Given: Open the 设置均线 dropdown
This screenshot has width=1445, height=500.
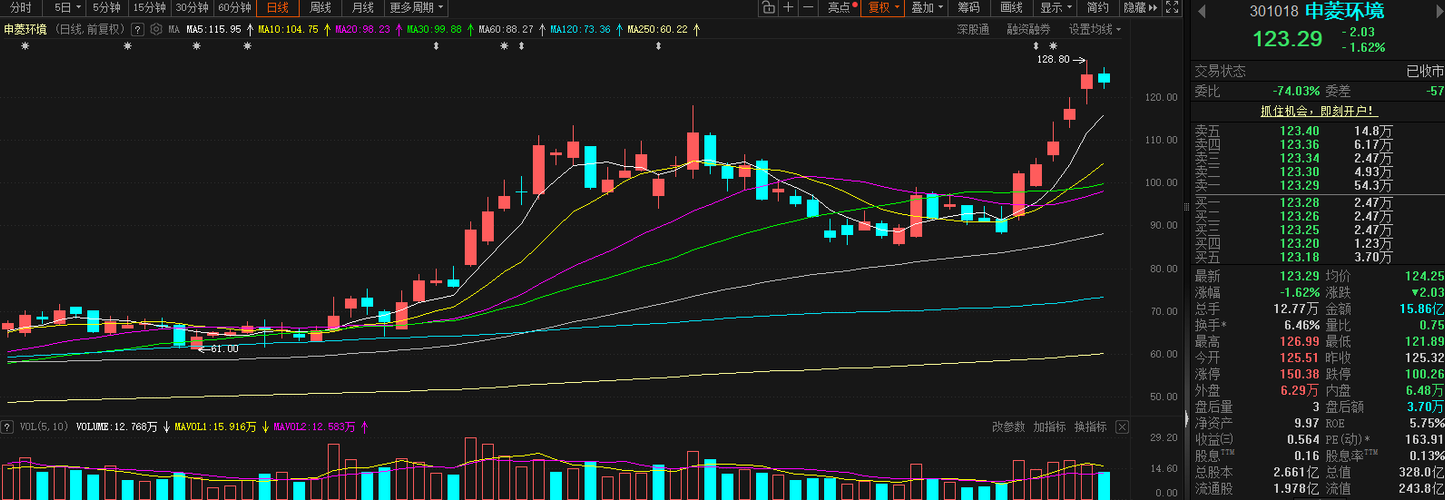Looking at the screenshot, I should [x=1094, y=29].
